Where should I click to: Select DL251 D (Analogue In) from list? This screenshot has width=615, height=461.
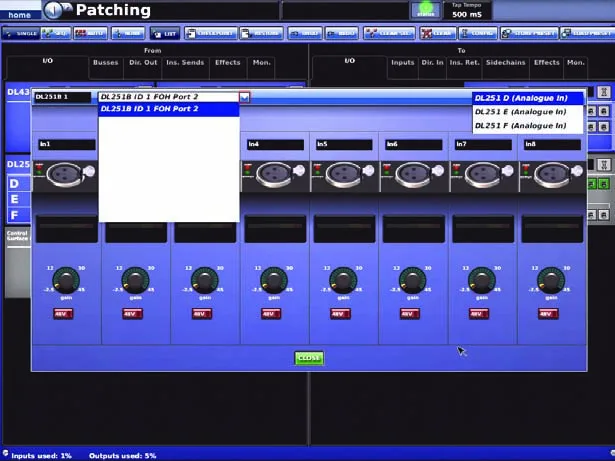528,98
